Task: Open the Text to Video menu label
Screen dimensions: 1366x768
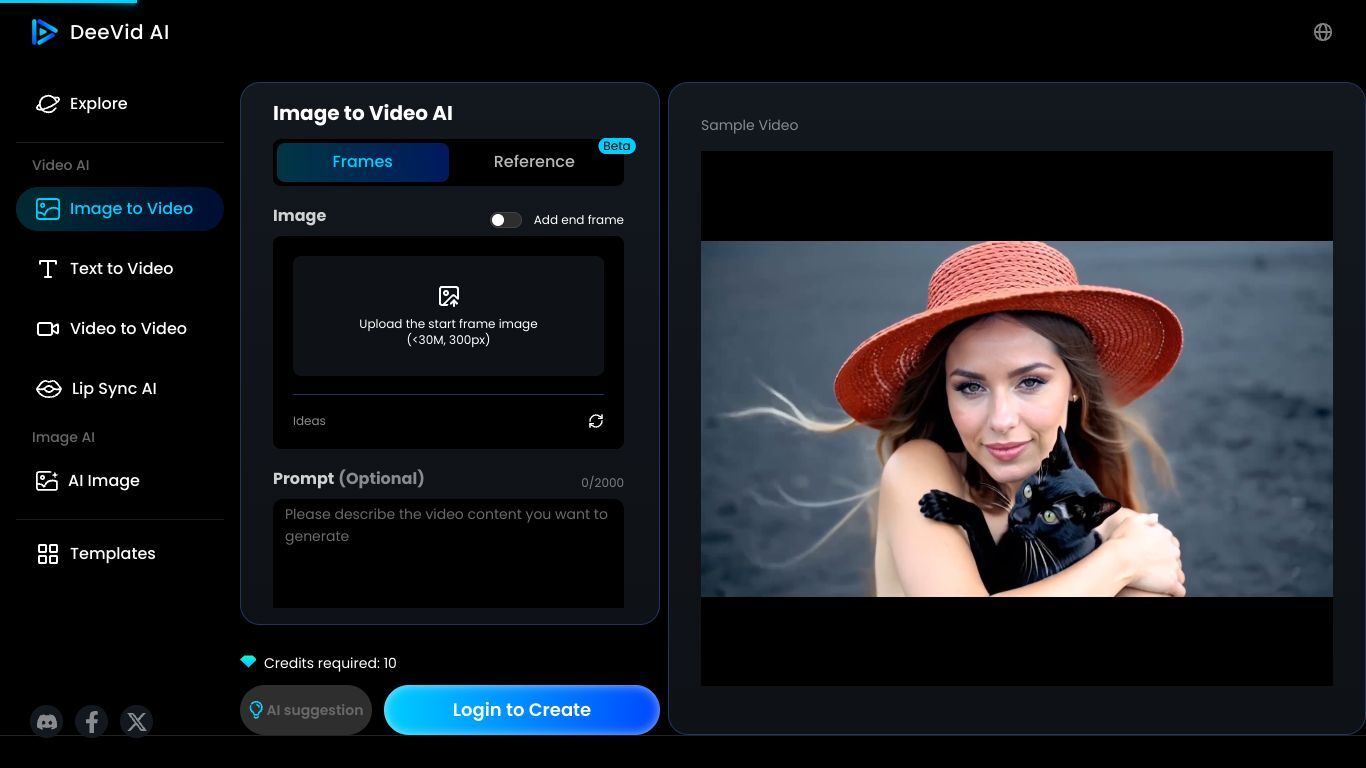Action: click(x=122, y=269)
